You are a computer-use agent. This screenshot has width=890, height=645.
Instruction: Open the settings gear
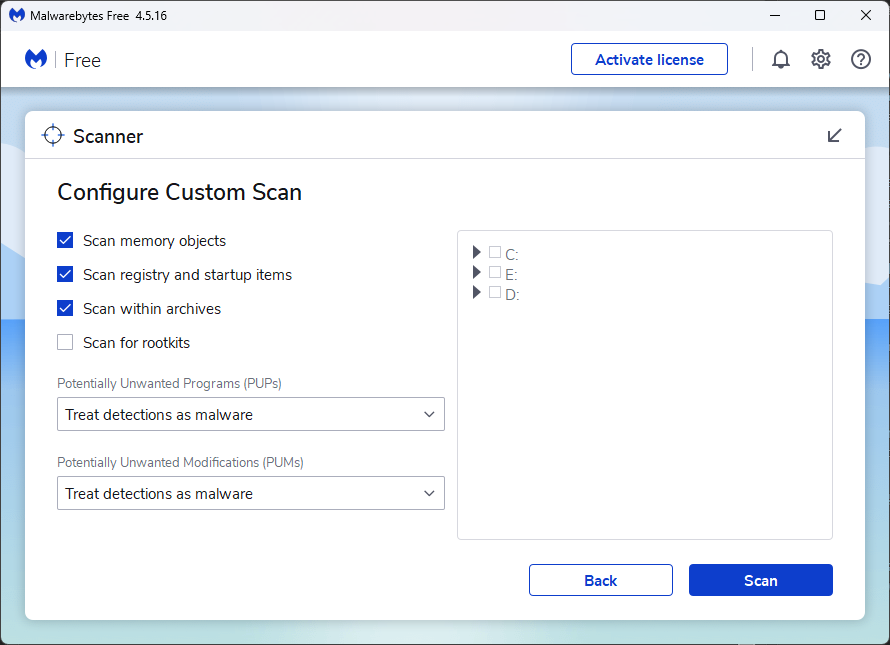[821, 59]
